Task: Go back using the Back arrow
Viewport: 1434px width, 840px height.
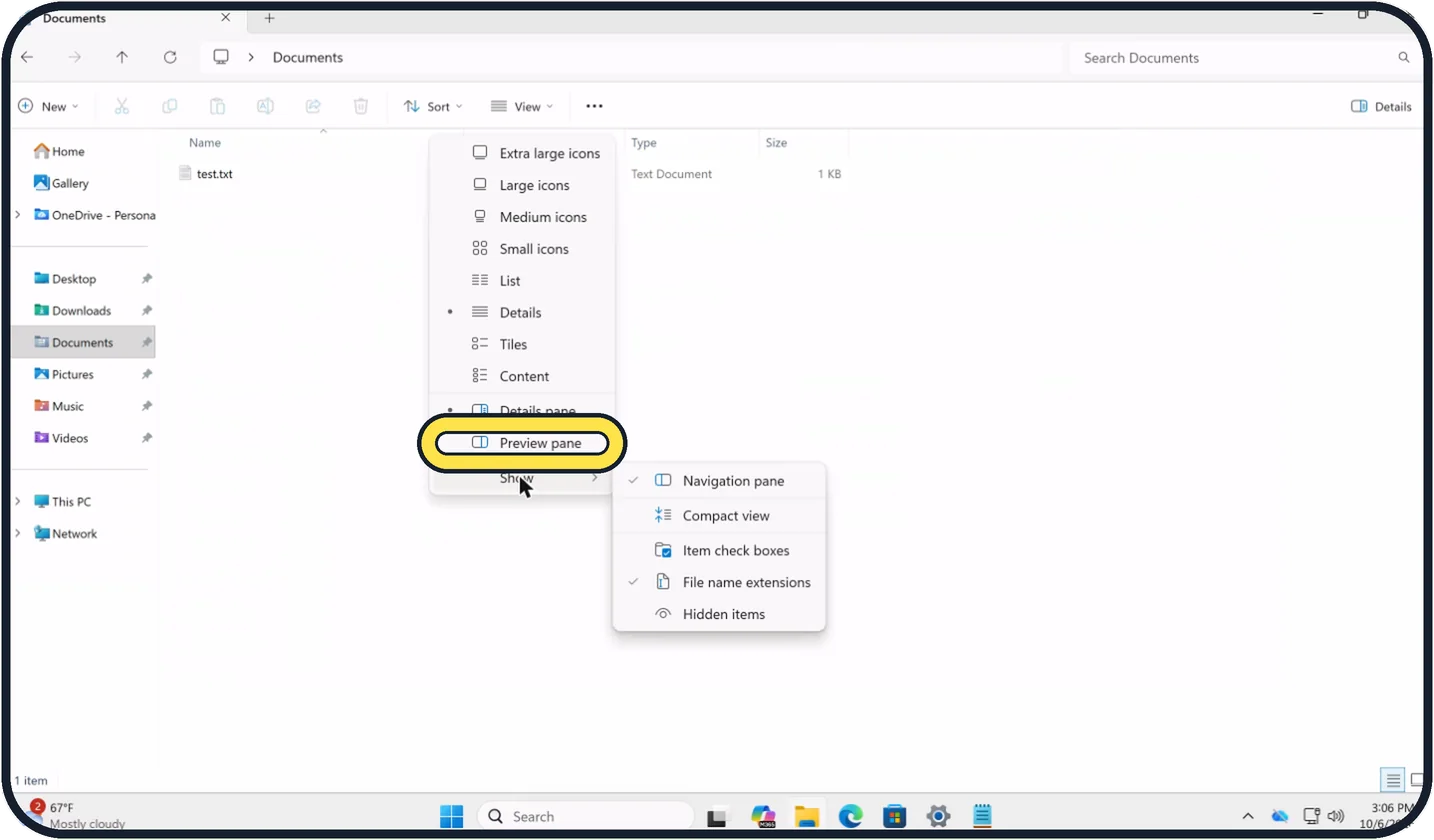Action: [27, 58]
